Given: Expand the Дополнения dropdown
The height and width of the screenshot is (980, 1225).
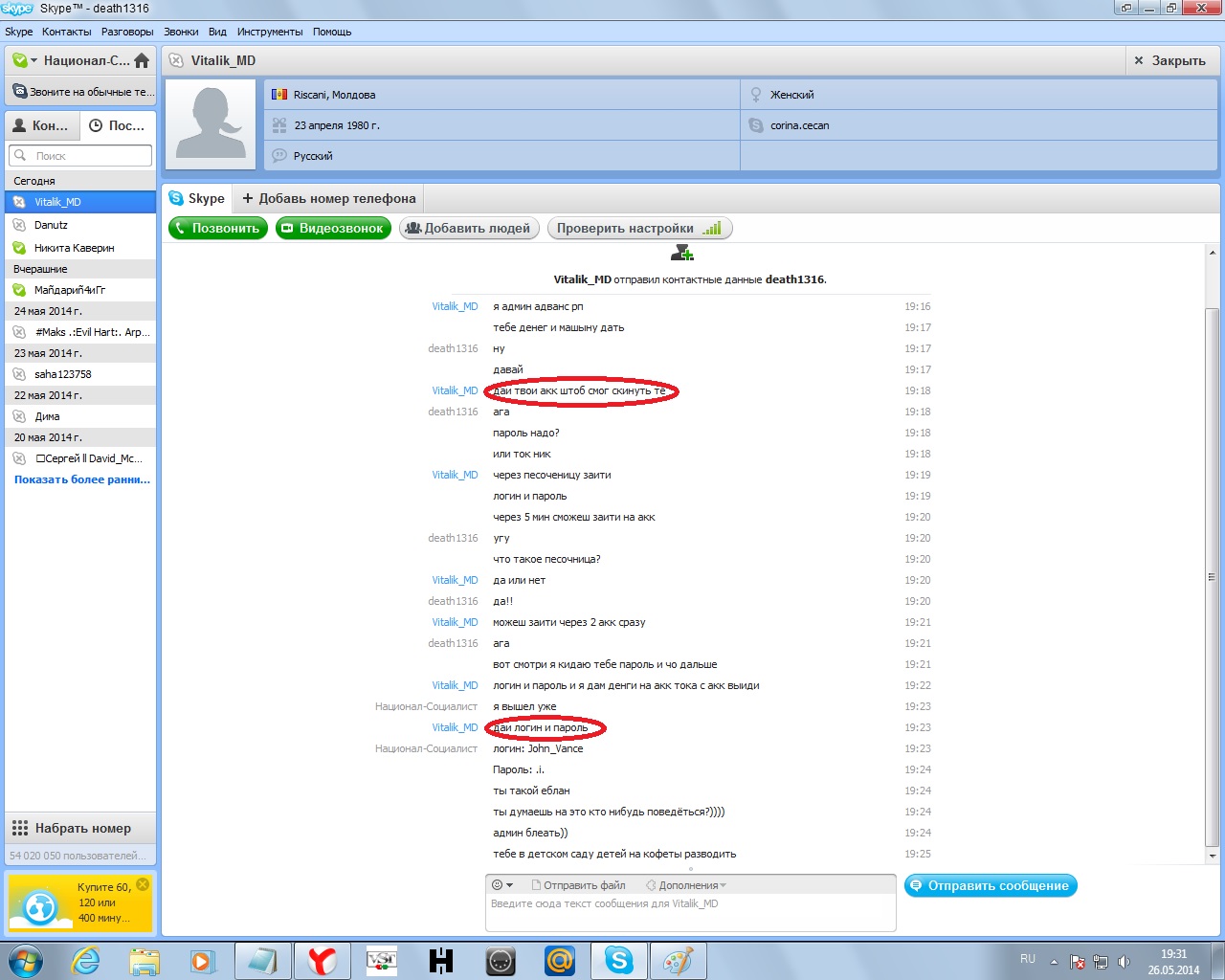Looking at the screenshot, I should pos(686,885).
